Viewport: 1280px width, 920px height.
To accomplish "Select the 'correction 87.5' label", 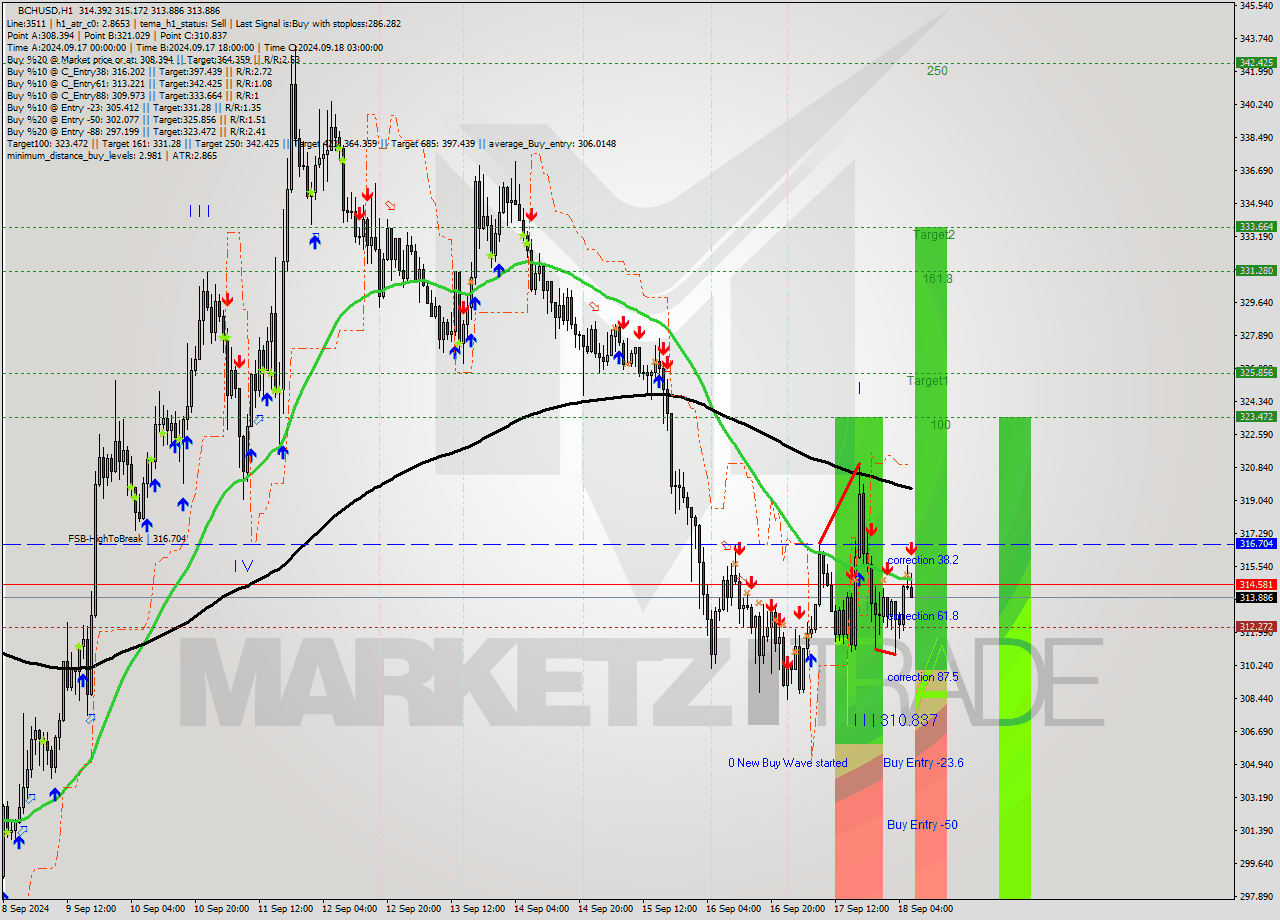I will (923, 677).
